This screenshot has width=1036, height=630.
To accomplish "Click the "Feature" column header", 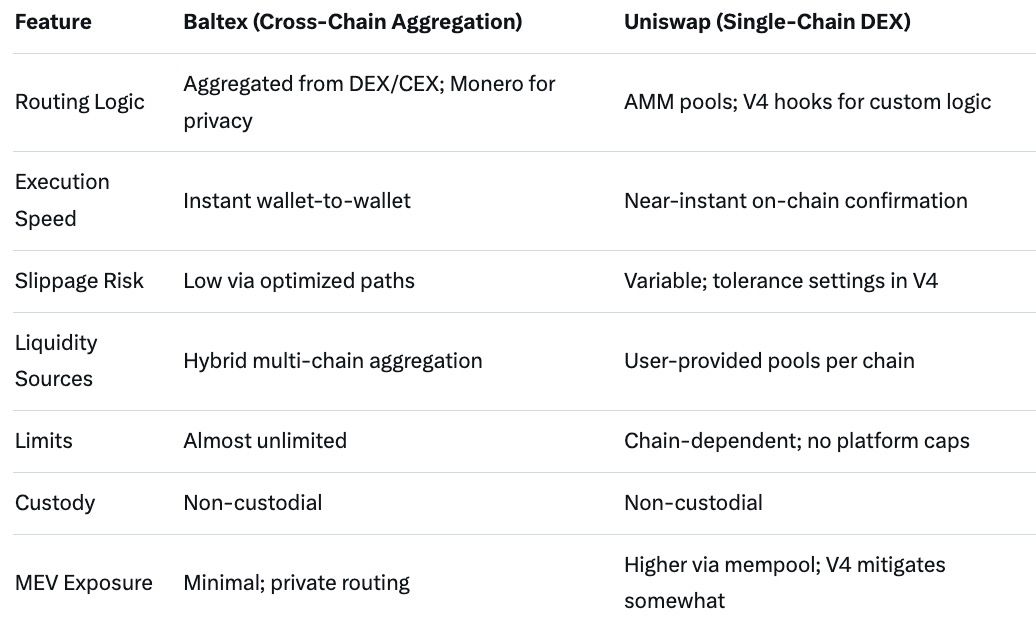I will pos(51,21).
